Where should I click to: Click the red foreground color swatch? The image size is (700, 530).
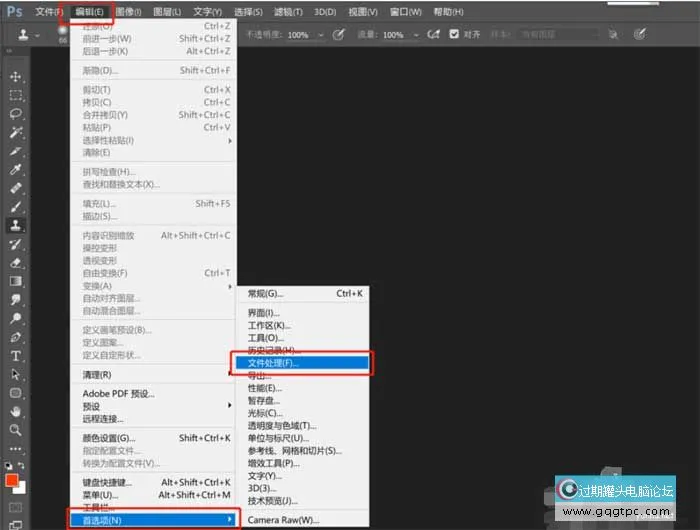[11, 480]
